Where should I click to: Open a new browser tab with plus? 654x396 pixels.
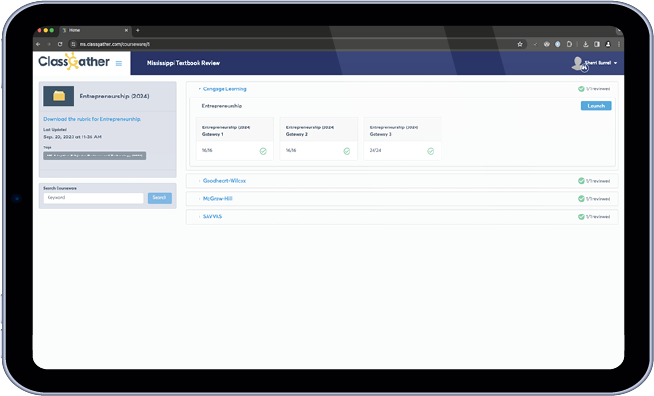coord(138,30)
